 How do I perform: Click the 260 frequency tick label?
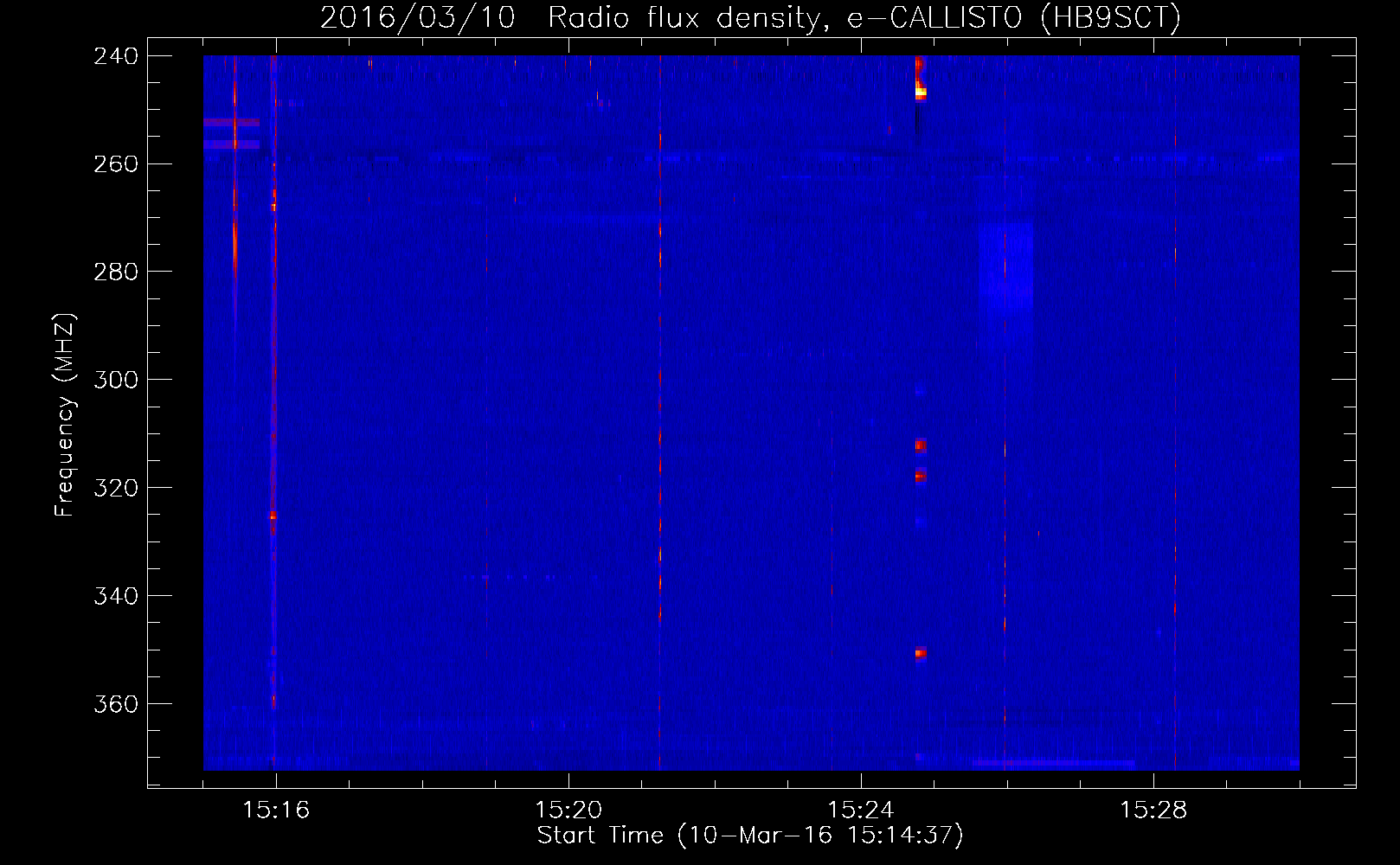(116, 164)
